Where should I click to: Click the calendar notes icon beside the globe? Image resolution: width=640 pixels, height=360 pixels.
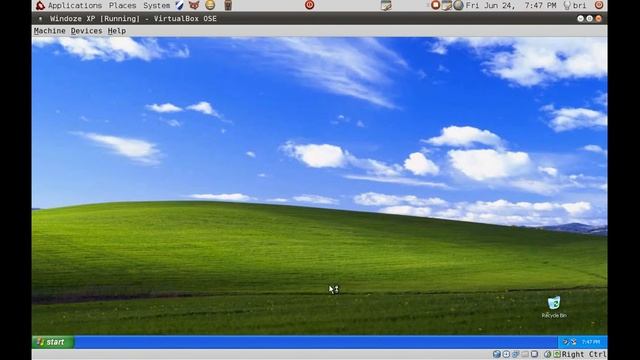[x=447, y=5]
